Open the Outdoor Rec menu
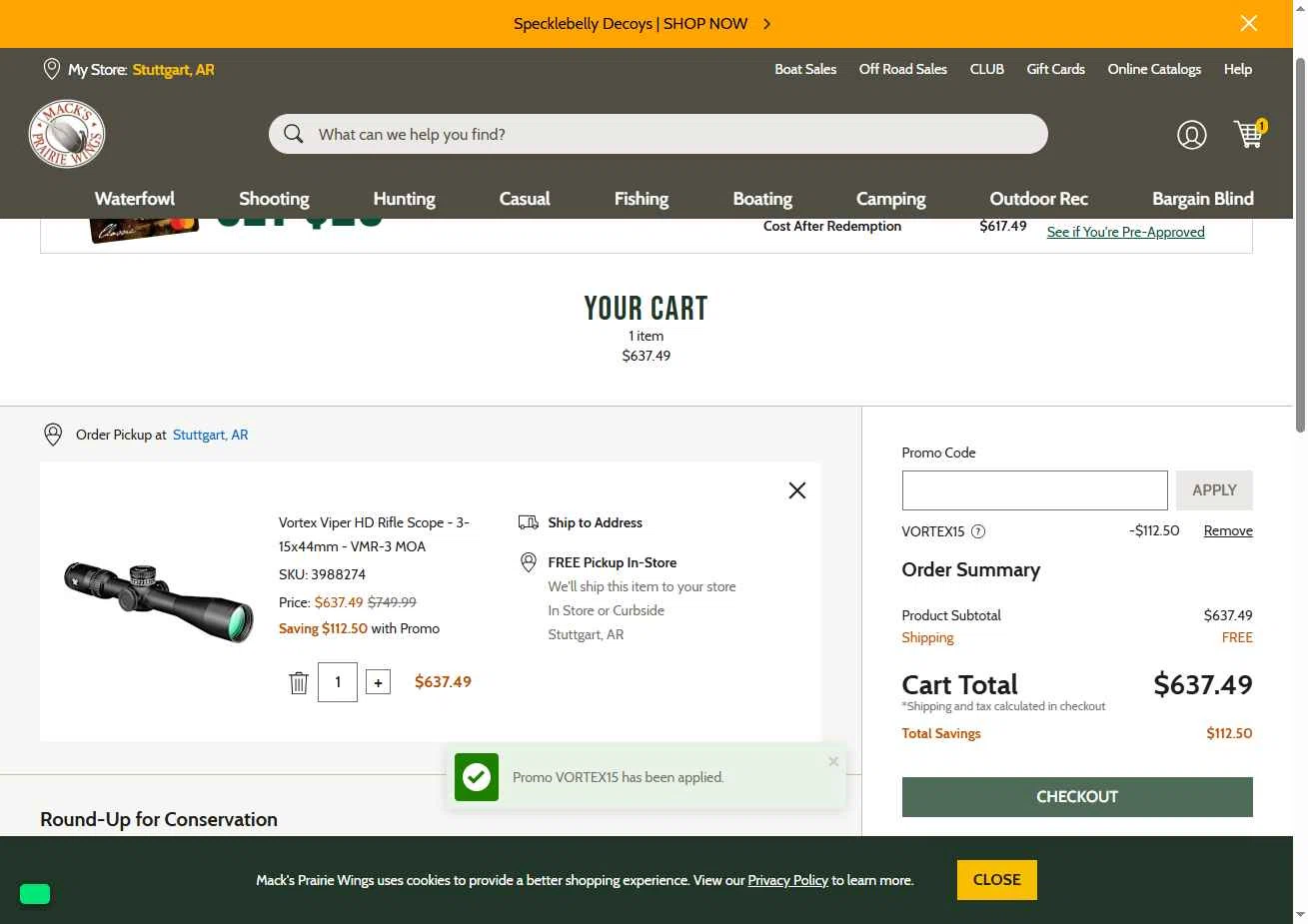This screenshot has width=1308, height=924. tap(1039, 198)
